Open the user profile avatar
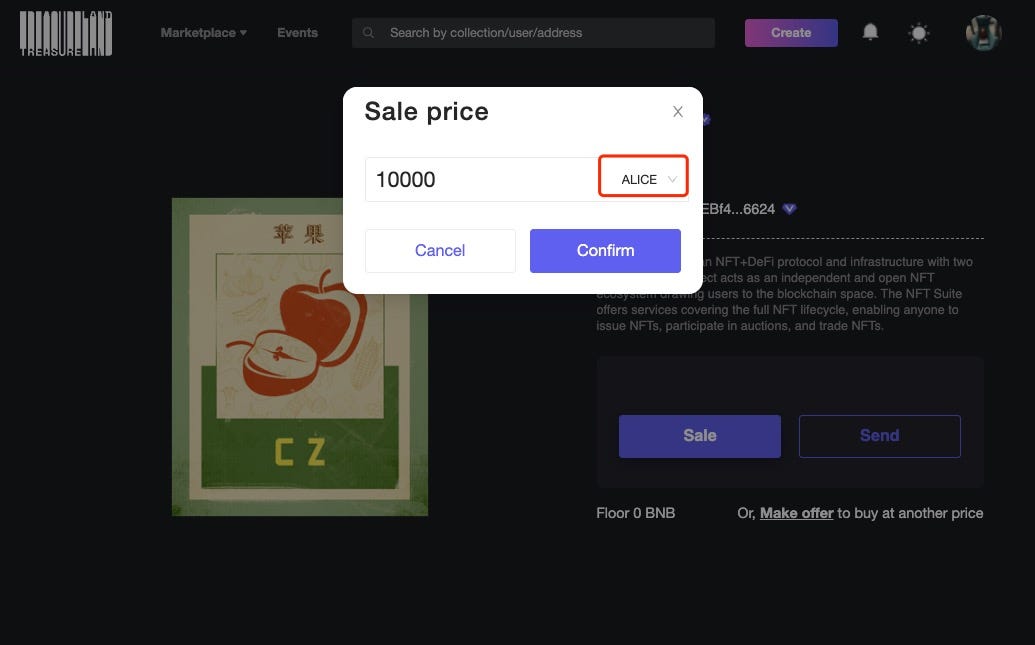Image resolution: width=1035 pixels, height=645 pixels. (983, 33)
